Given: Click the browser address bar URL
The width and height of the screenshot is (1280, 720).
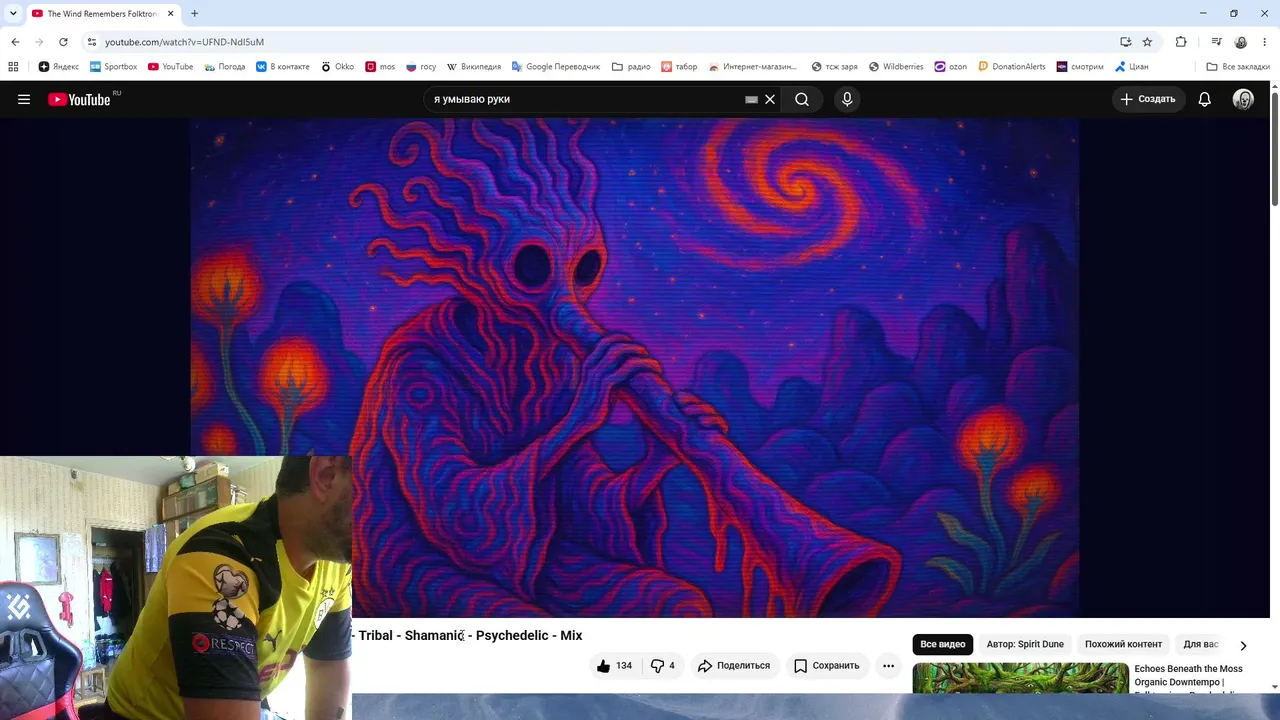Looking at the screenshot, I should point(184,42).
